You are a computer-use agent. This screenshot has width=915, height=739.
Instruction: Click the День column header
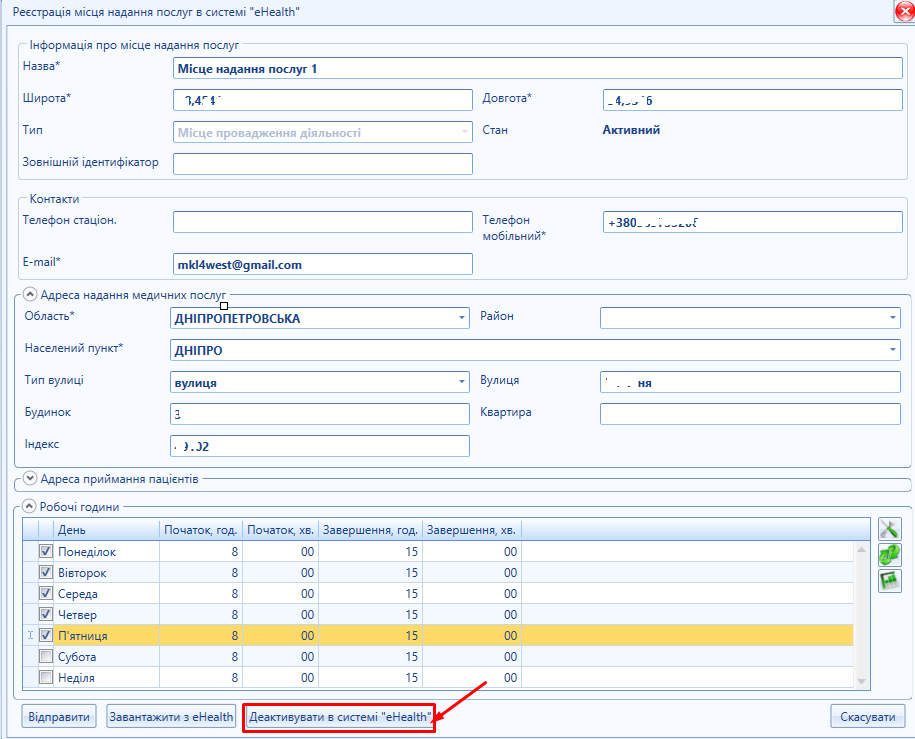tap(106, 529)
